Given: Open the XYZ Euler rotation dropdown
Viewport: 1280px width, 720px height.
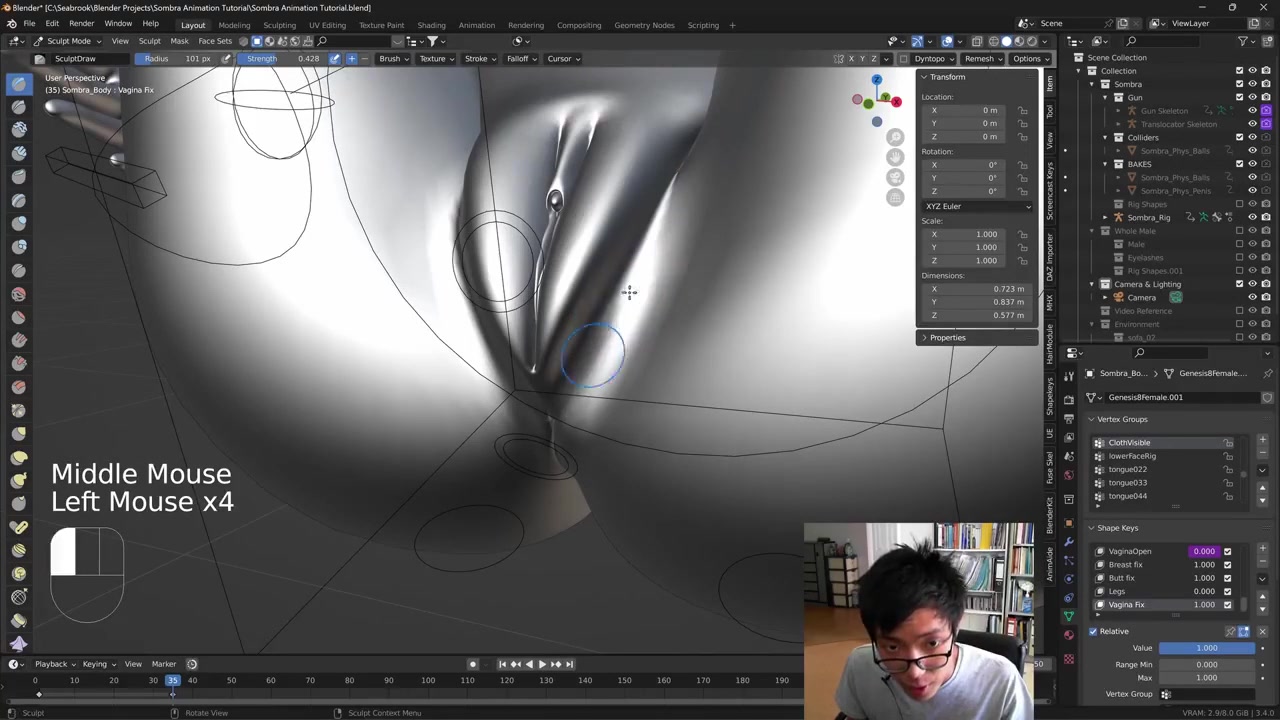Looking at the screenshot, I should pos(977,206).
